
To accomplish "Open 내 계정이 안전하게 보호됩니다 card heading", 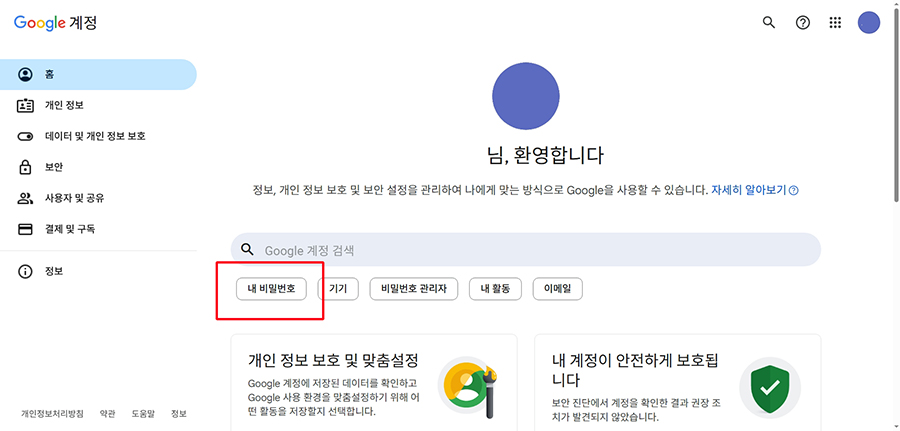I will click(x=635, y=370).
